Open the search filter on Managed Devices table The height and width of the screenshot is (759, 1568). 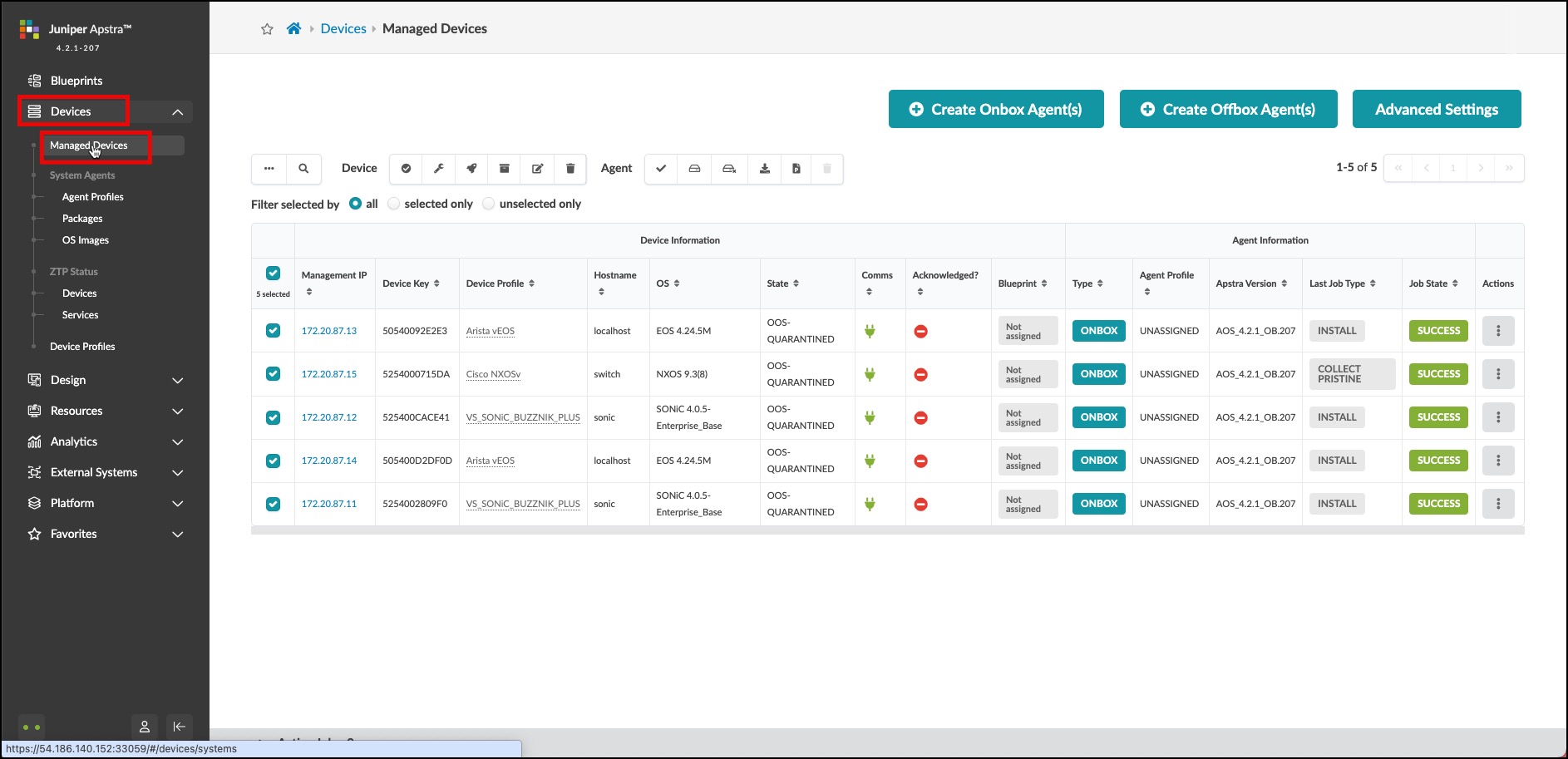click(303, 169)
